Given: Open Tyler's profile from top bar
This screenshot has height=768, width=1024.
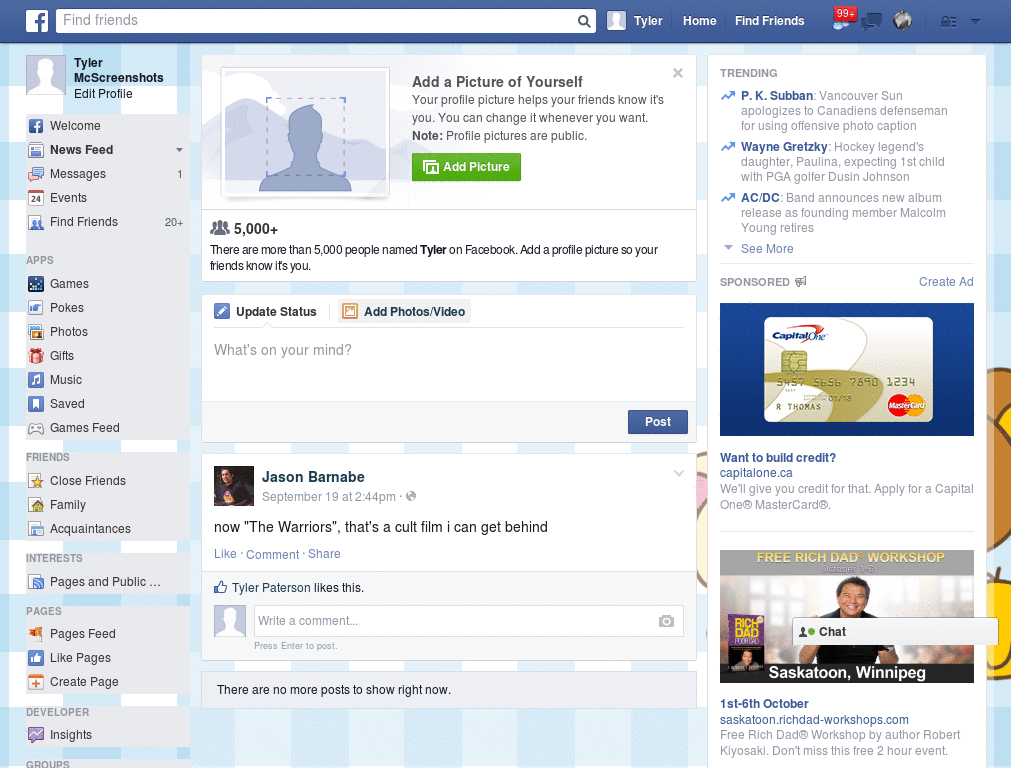Looking at the screenshot, I should pos(635,21).
